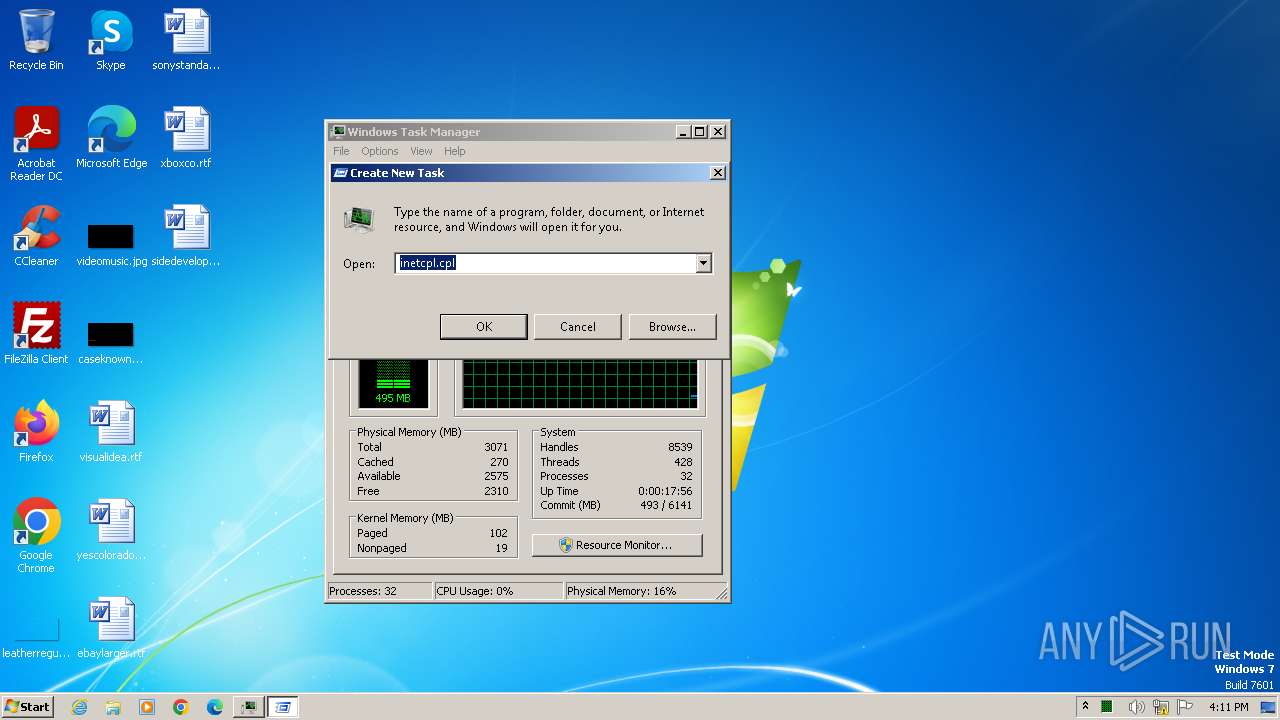The width and height of the screenshot is (1280, 720).
Task: Click the Available 2575 memory value
Action: pos(433,476)
